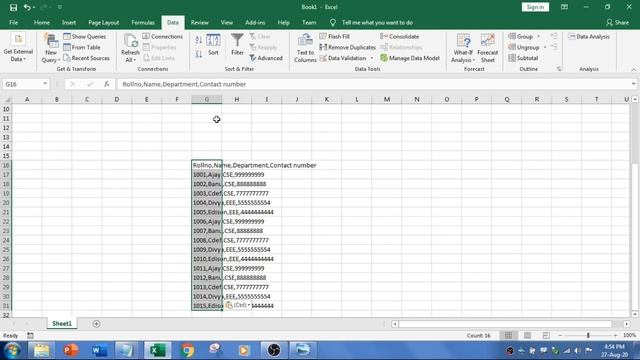Click Remove Duplicates
The width and height of the screenshot is (640, 360).
tap(347, 47)
